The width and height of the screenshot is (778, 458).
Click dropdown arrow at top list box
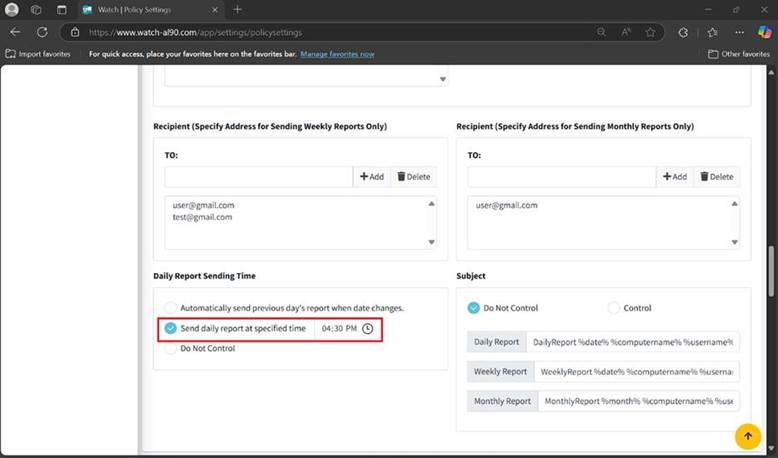pyautogui.click(x=443, y=79)
